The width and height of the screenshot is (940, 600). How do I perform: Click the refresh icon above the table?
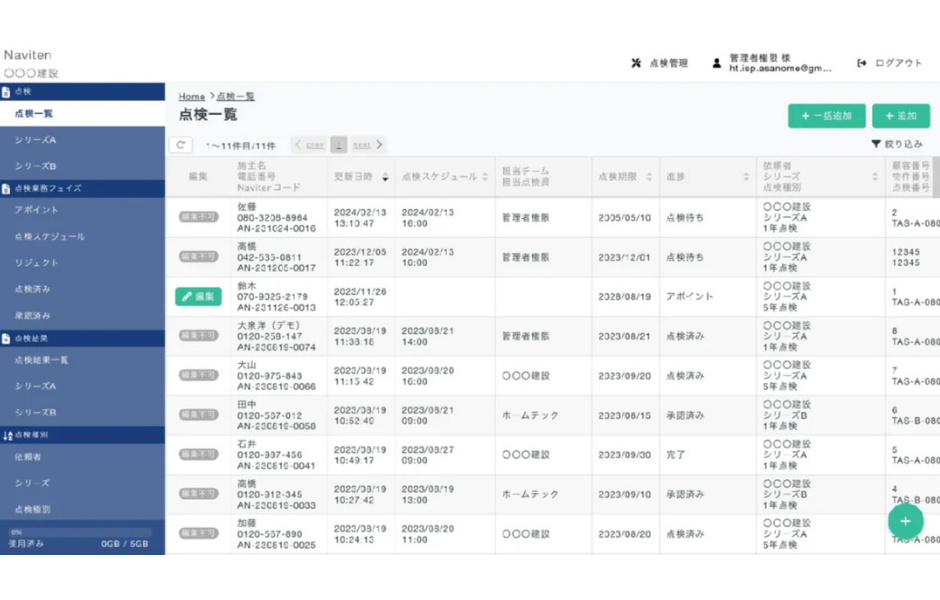180,145
